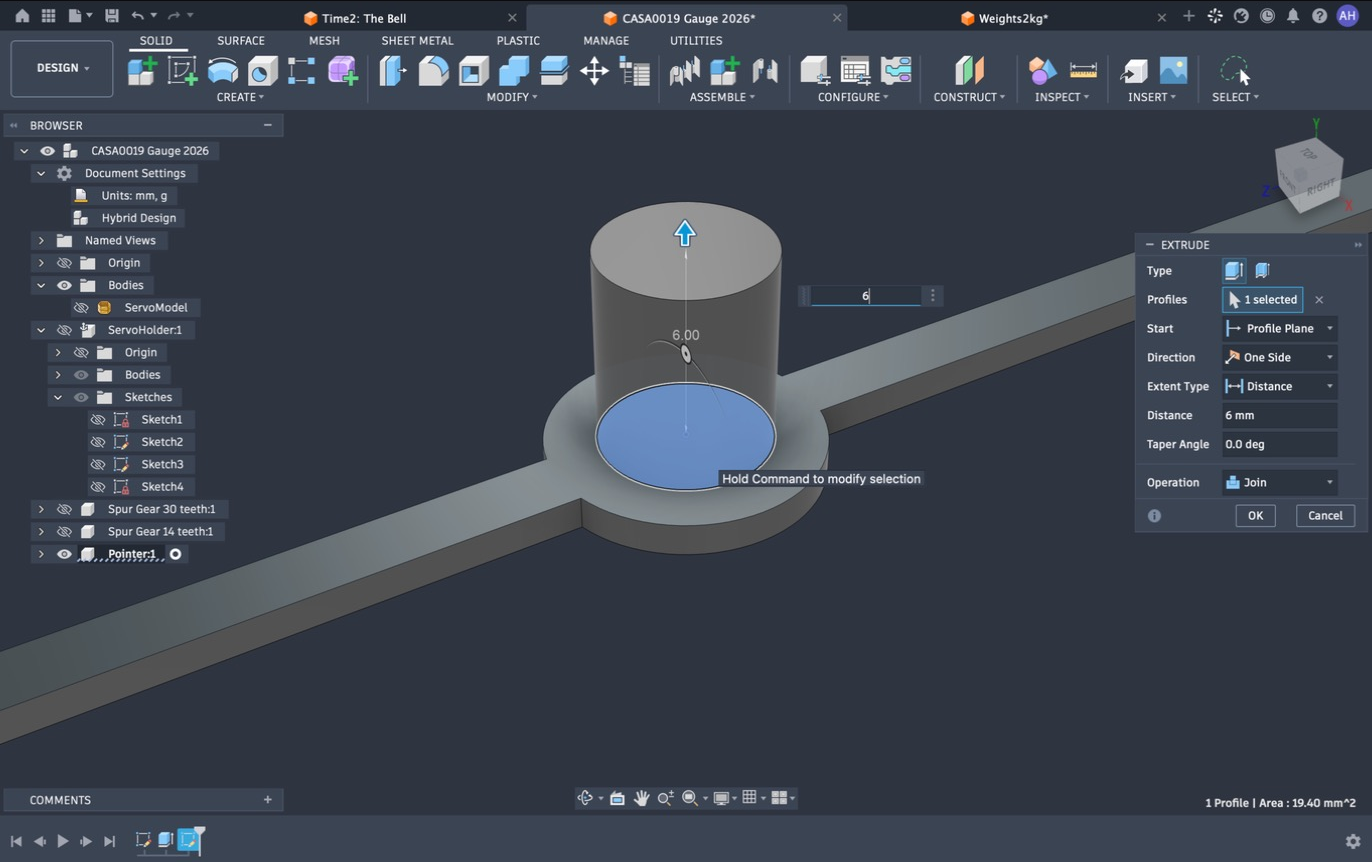The height and width of the screenshot is (862, 1372).
Task: Click Cancel in the Extrude dialog
Action: (1325, 515)
